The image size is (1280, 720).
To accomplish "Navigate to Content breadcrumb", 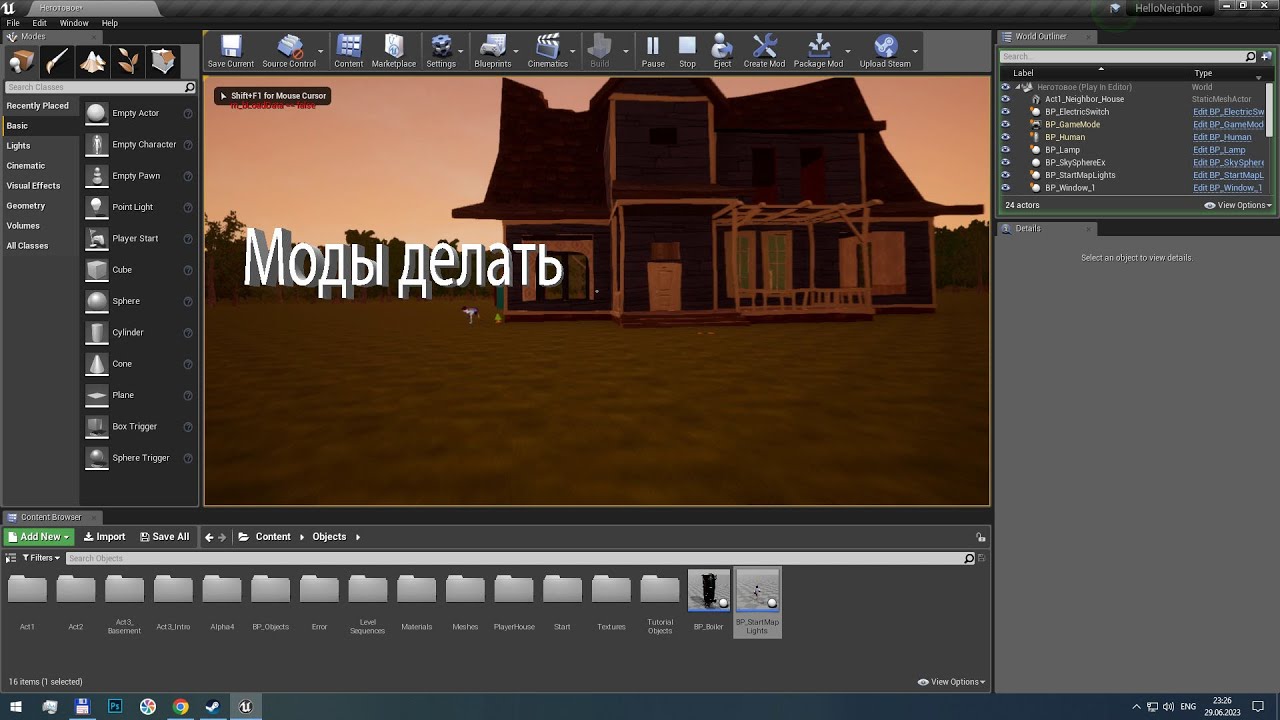I will [273, 537].
